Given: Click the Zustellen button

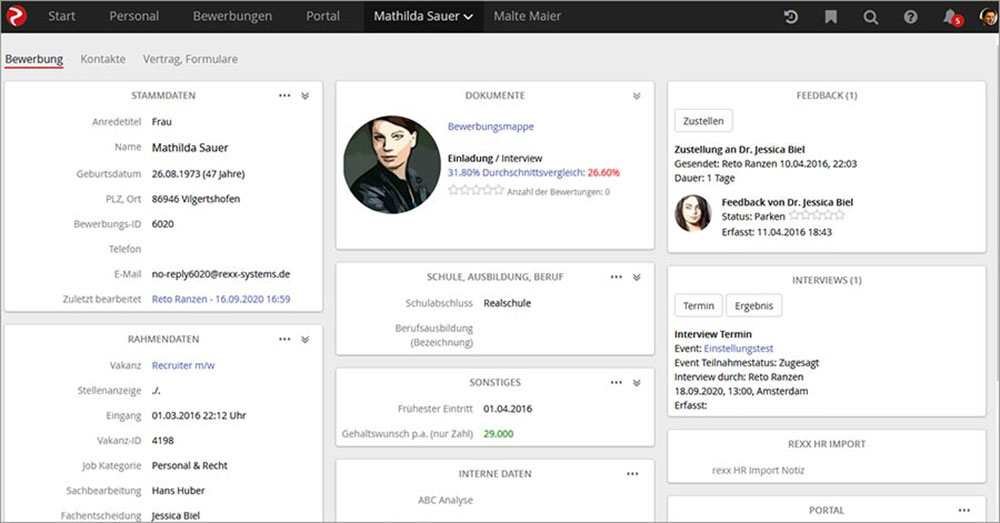Looking at the screenshot, I should 703,120.
